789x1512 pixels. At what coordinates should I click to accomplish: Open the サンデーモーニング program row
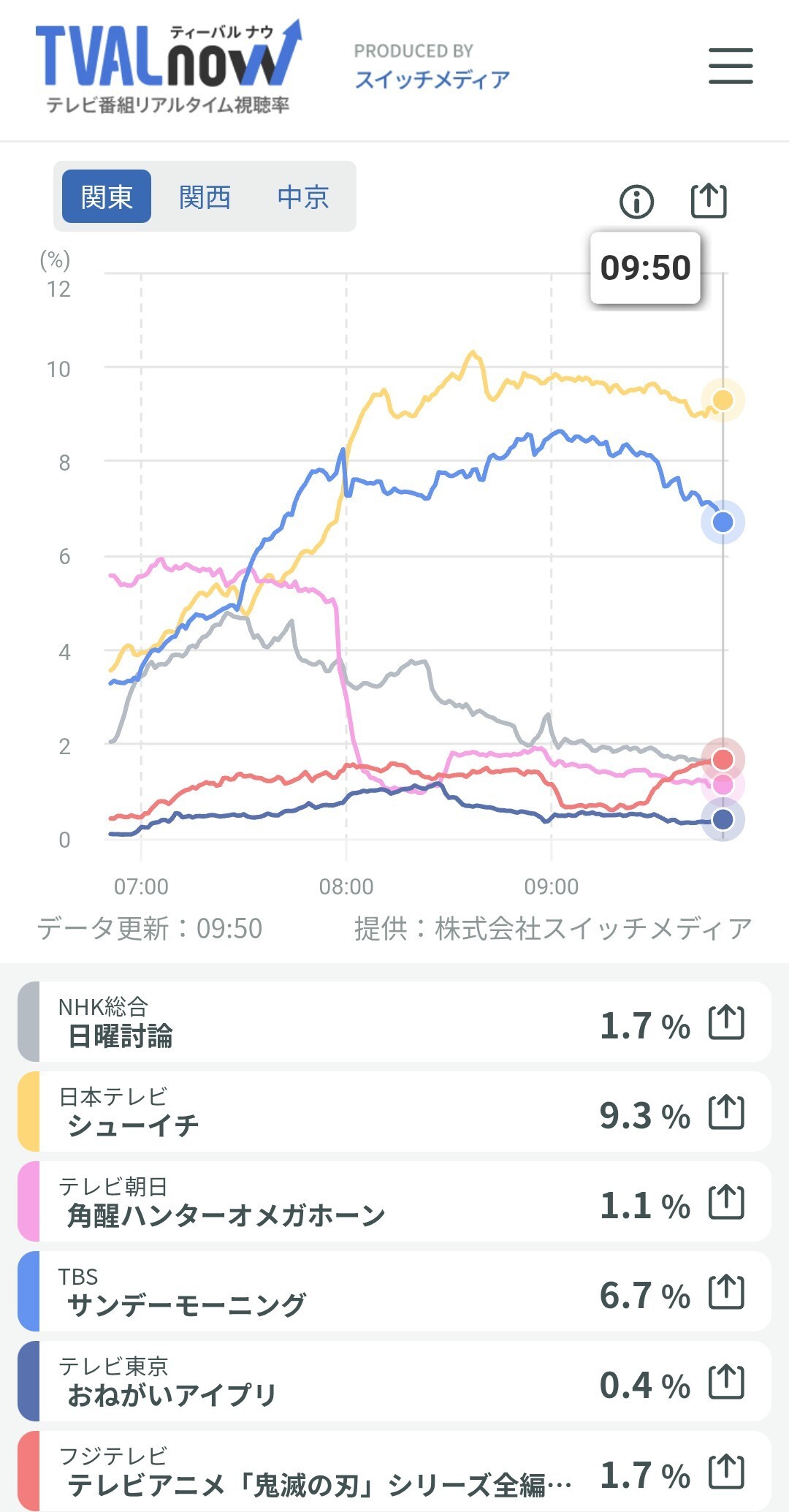(394, 1291)
